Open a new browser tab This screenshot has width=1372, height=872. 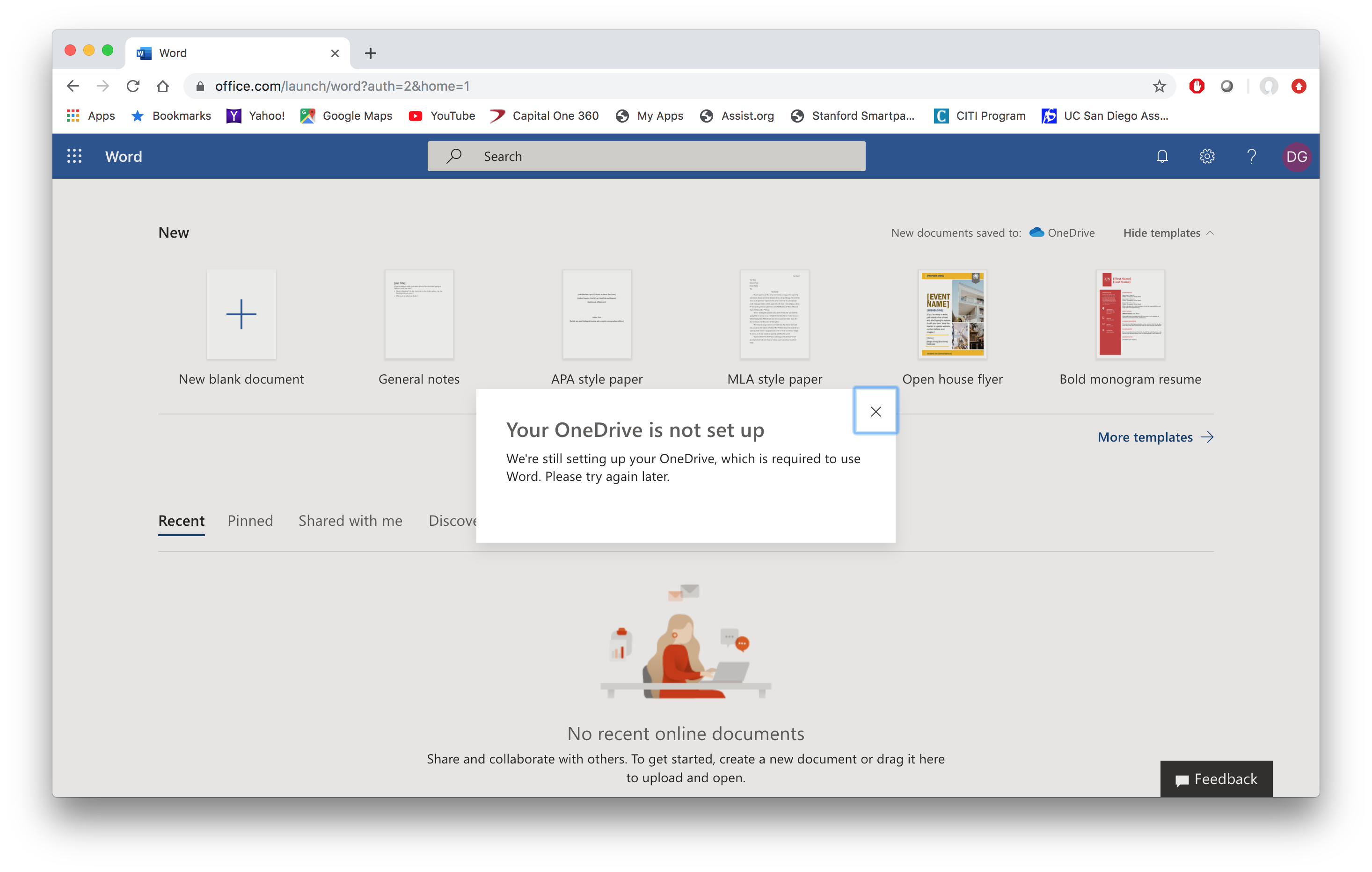[370, 53]
